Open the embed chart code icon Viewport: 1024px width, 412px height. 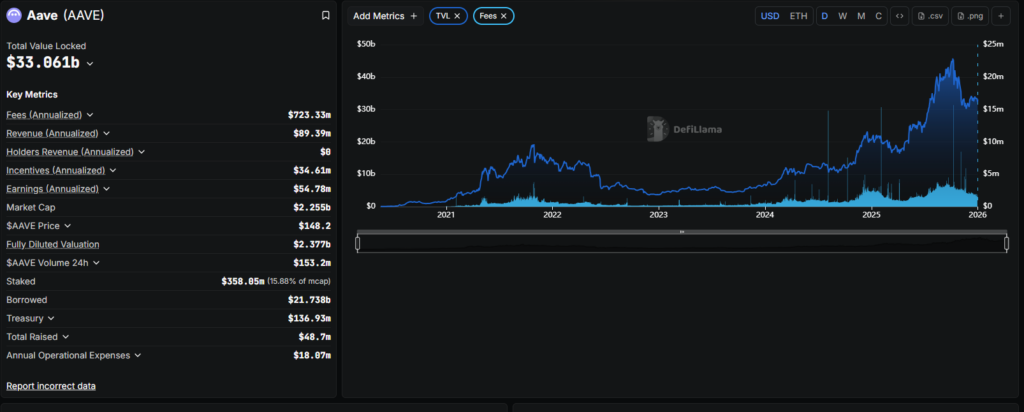tap(898, 16)
